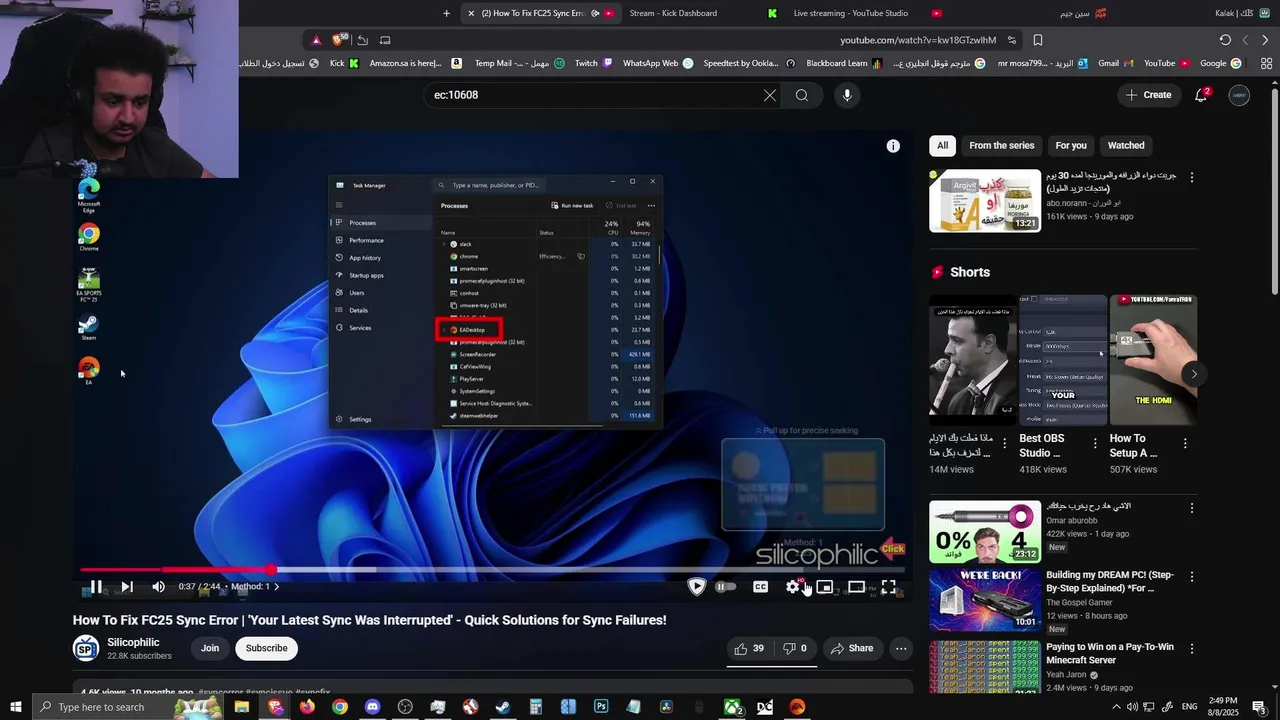This screenshot has width=1280, height=720.
Task: Open Firefox from the taskbar
Action: point(307,707)
